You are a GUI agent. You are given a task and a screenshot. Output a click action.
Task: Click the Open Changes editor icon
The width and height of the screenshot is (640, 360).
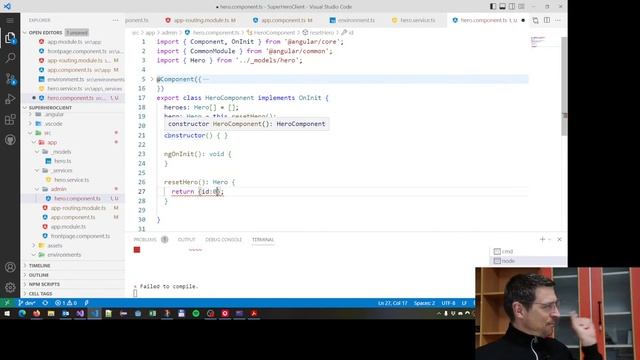536,20
